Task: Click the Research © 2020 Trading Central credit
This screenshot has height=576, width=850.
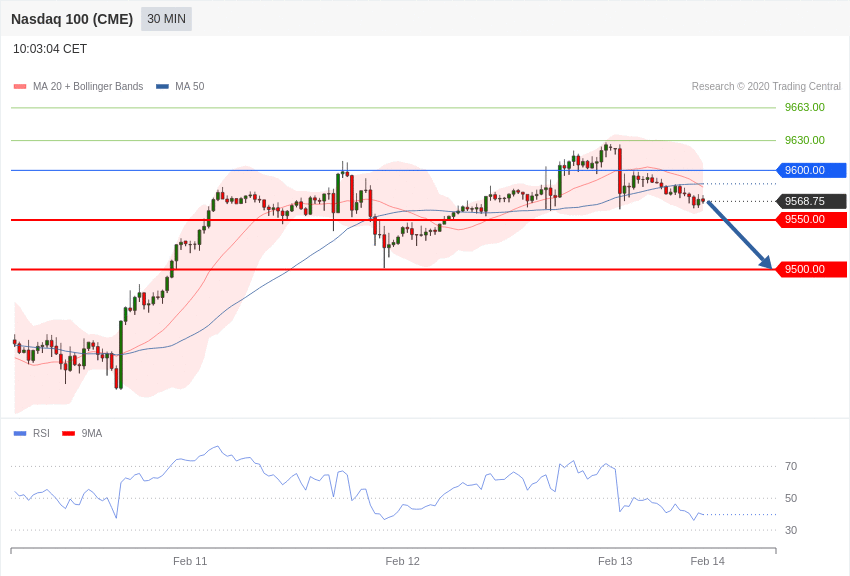Action: (766, 86)
